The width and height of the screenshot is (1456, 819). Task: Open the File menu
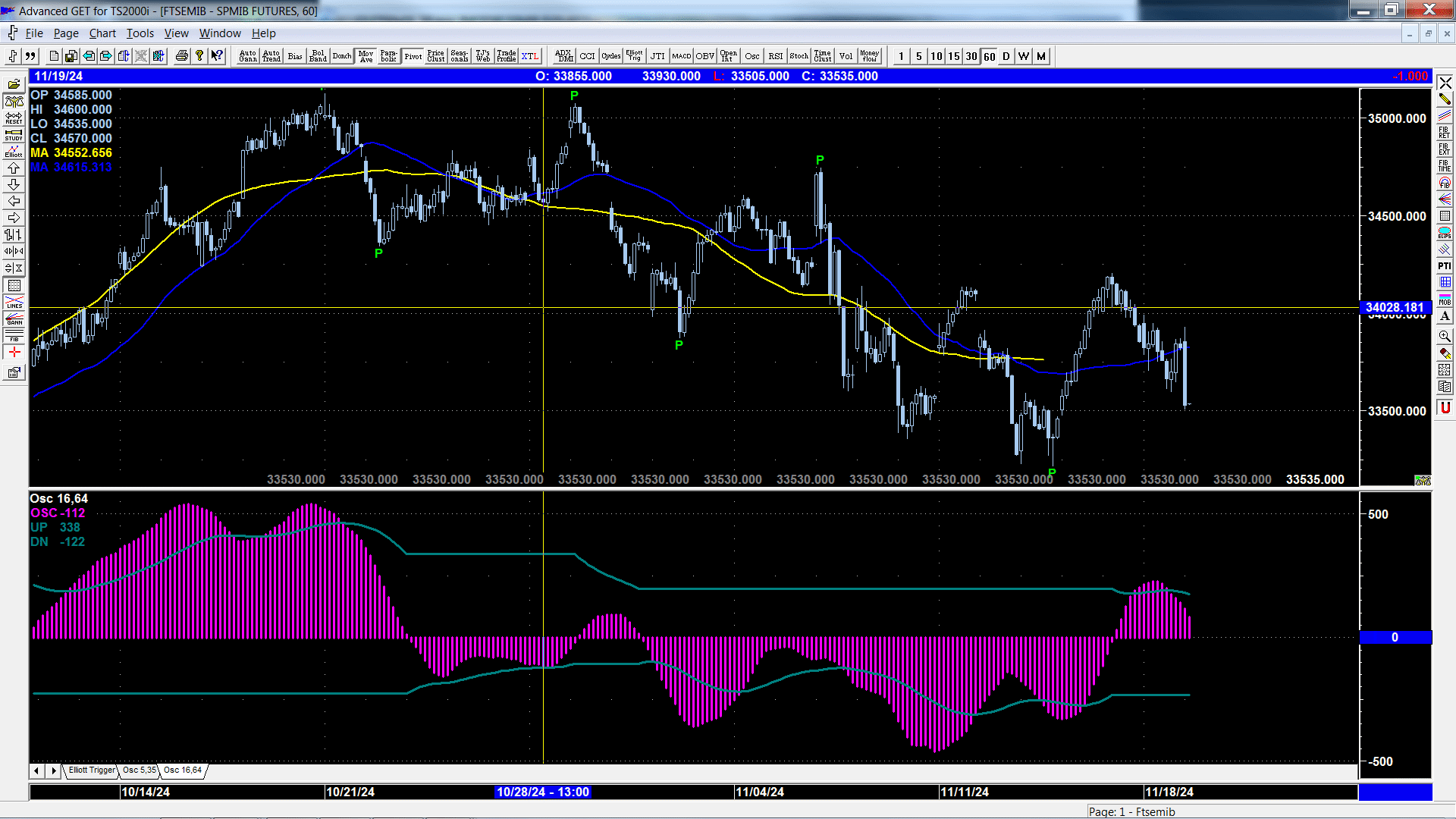coord(34,33)
